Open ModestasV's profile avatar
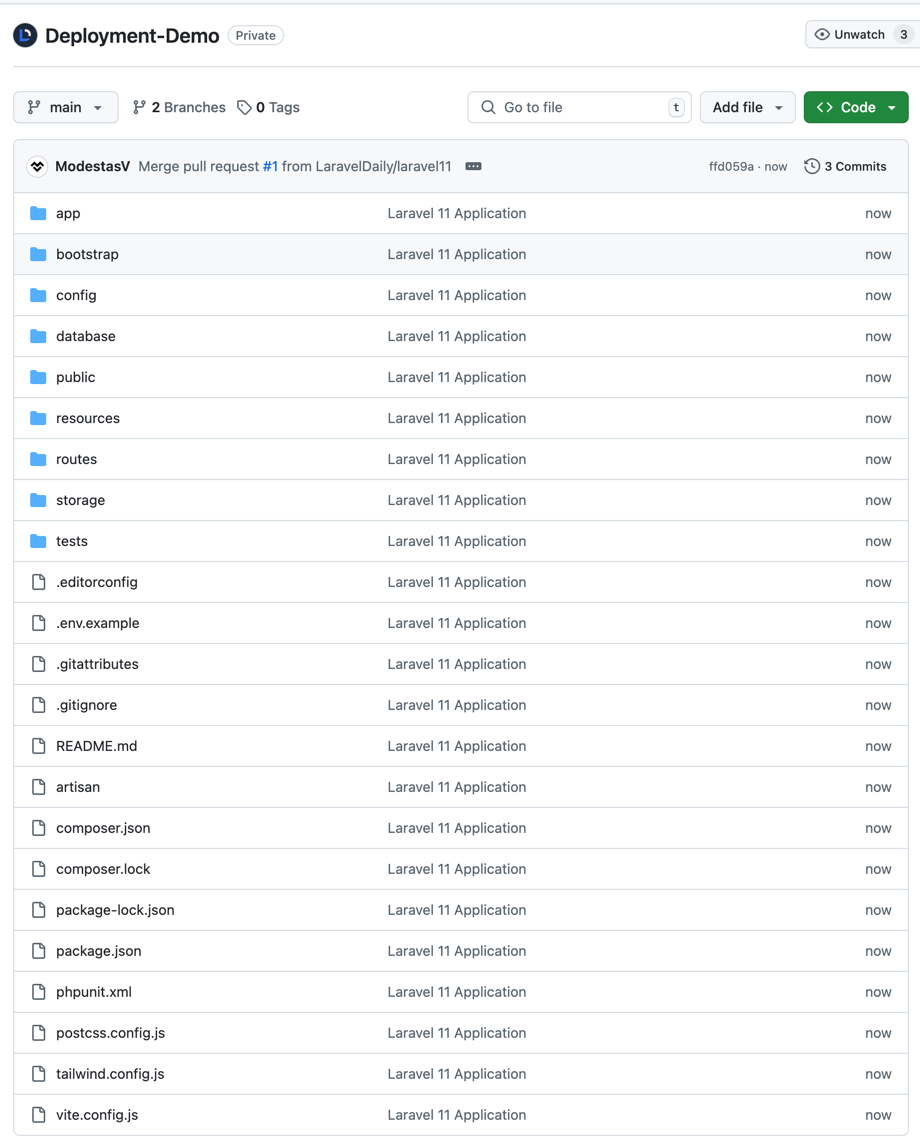920x1145 pixels. click(37, 166)
